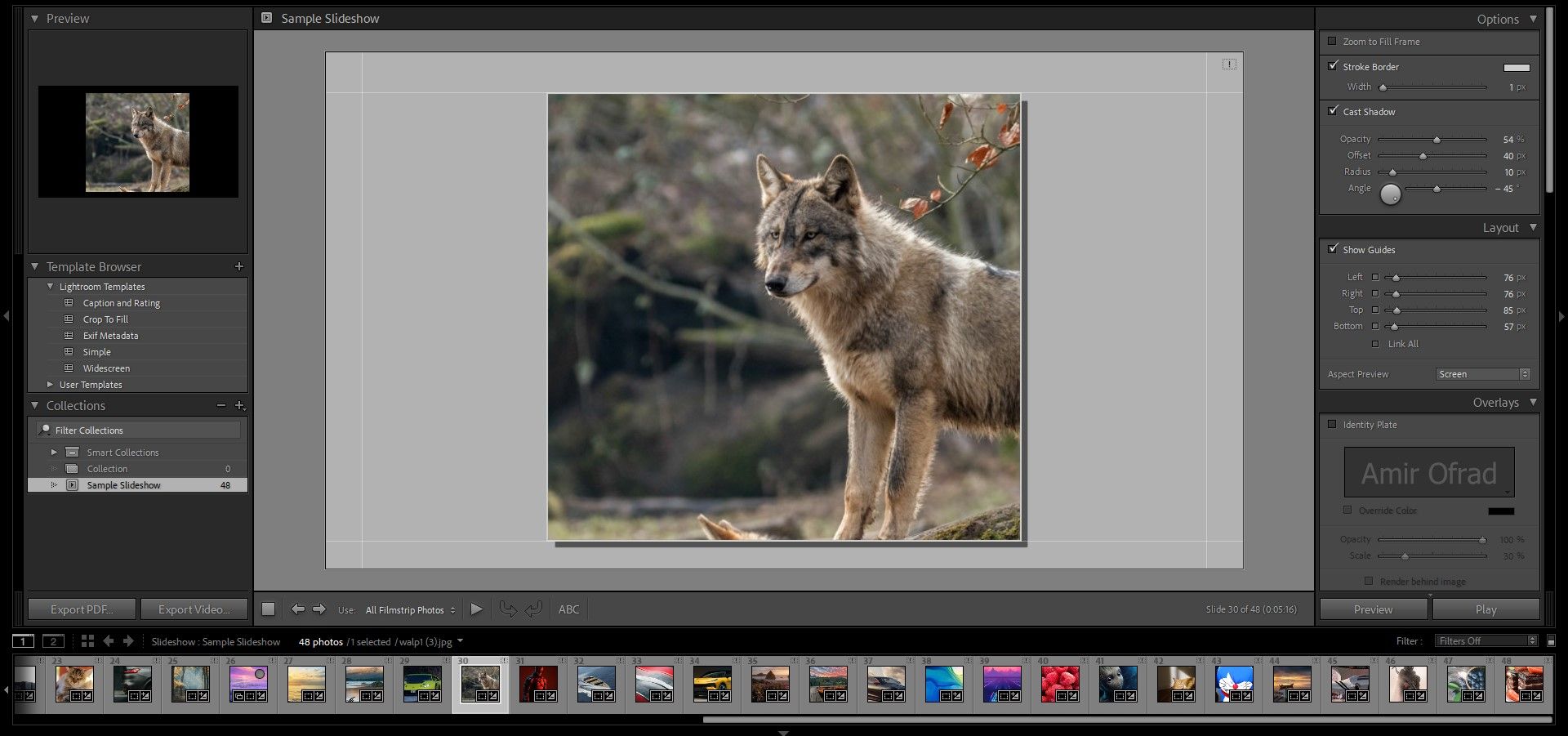
Task: Collapse the Overlays panel
Action: coord(1533,402)
